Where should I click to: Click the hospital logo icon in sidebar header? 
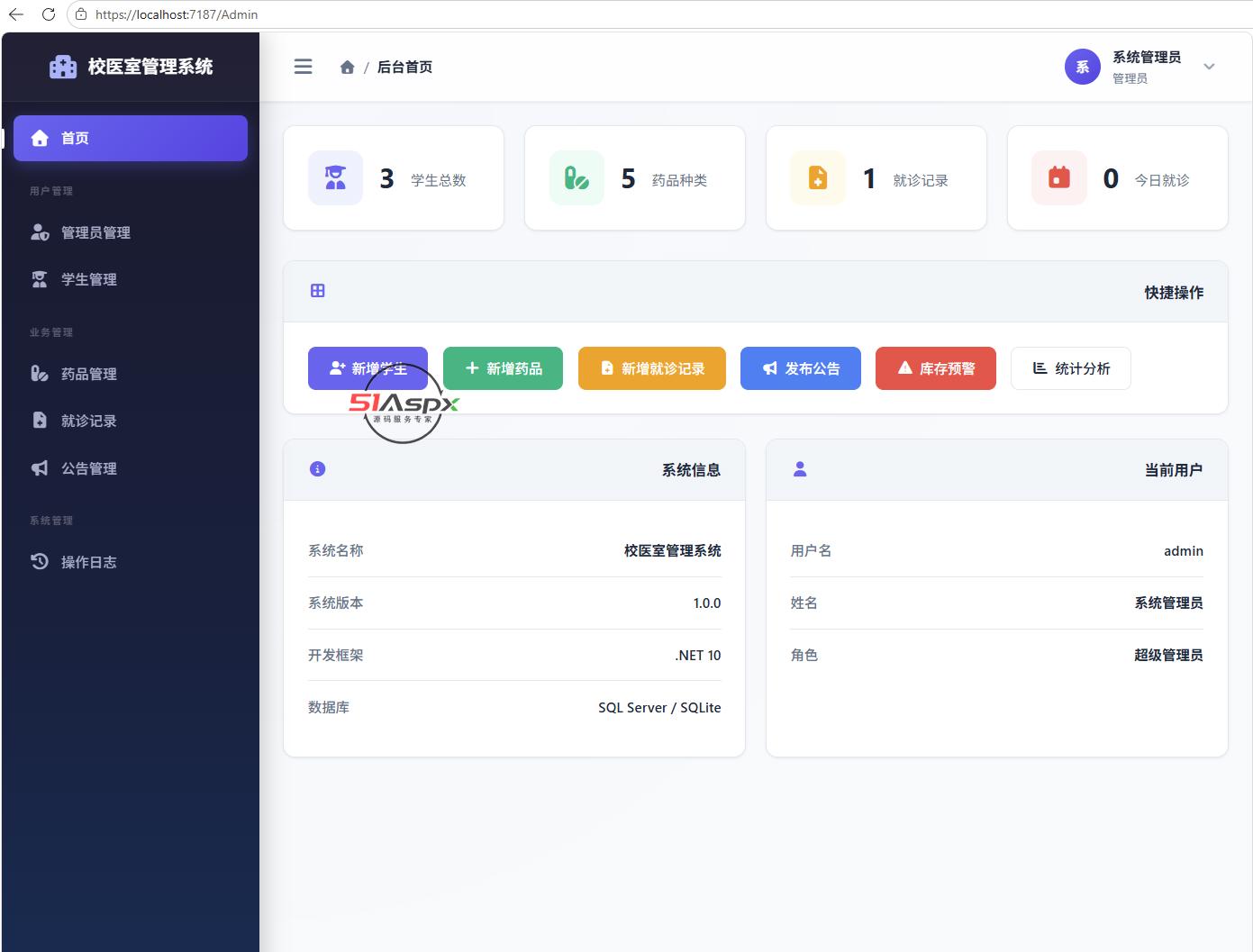(63, 67)
